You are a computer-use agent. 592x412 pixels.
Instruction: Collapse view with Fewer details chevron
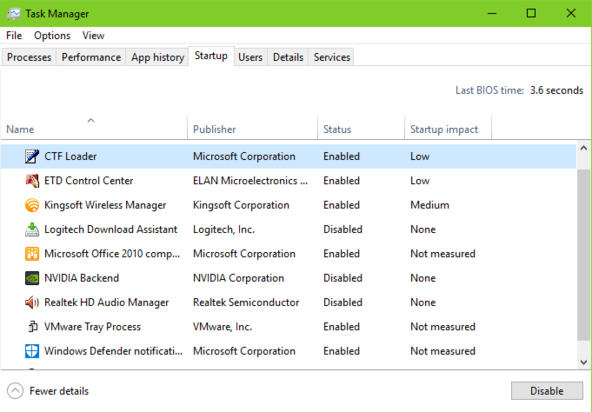15,391
